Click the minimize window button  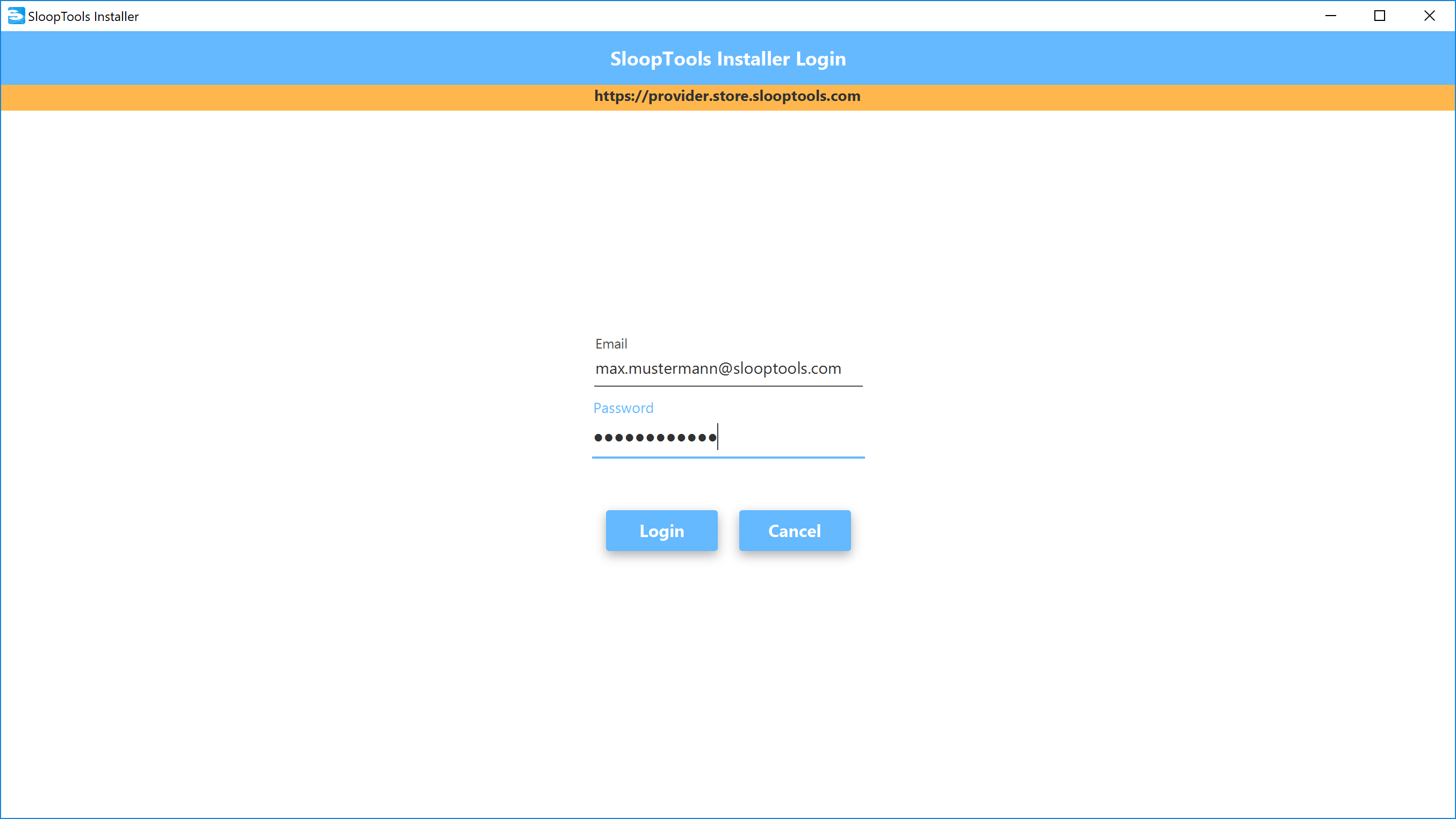pos(1331,16)
